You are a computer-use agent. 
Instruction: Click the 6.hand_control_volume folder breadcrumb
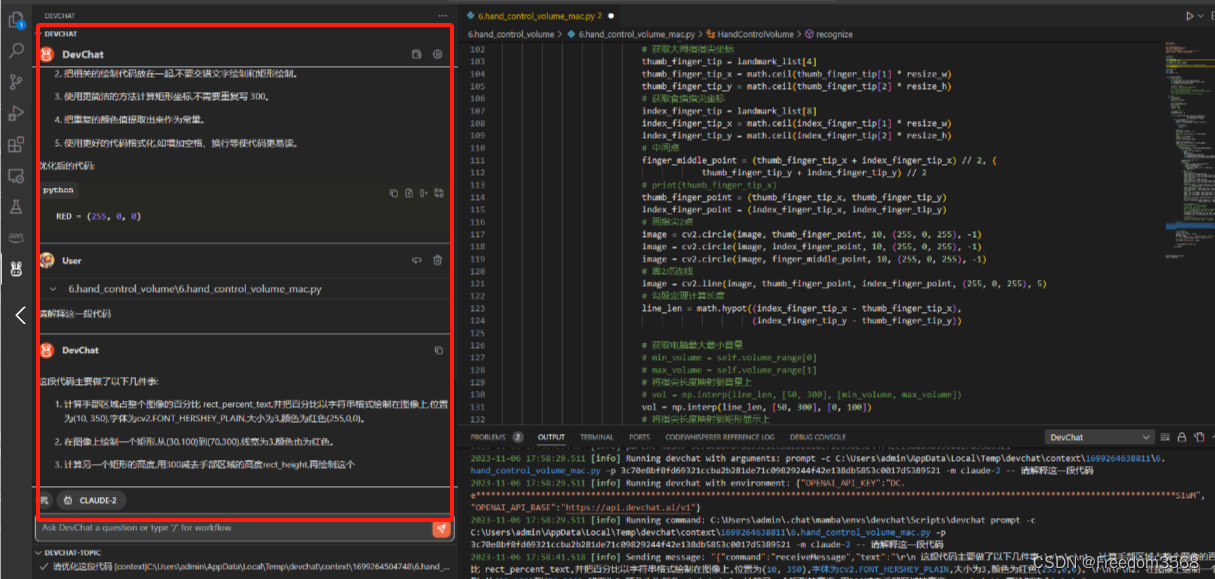click(x=511, y=34)
